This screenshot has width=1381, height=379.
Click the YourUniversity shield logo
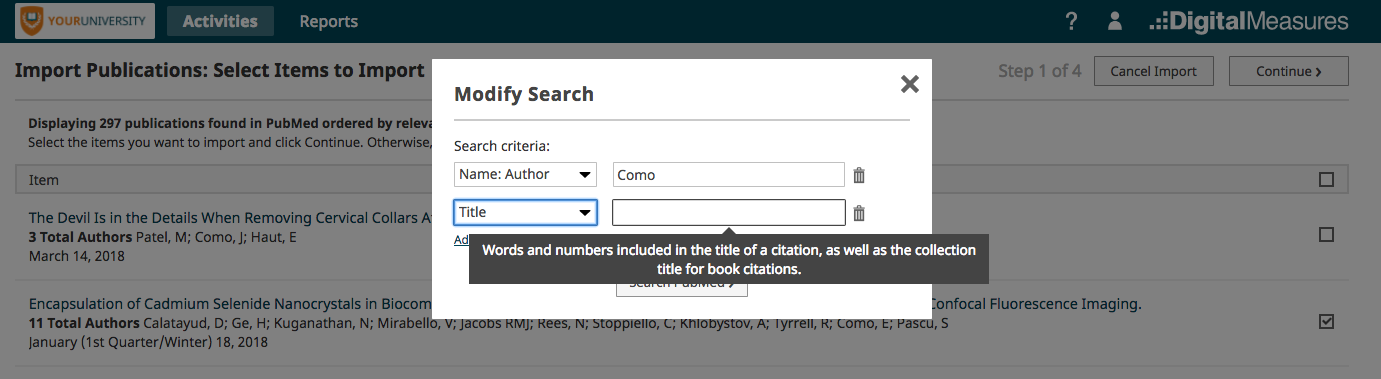(x=85, y=21)
